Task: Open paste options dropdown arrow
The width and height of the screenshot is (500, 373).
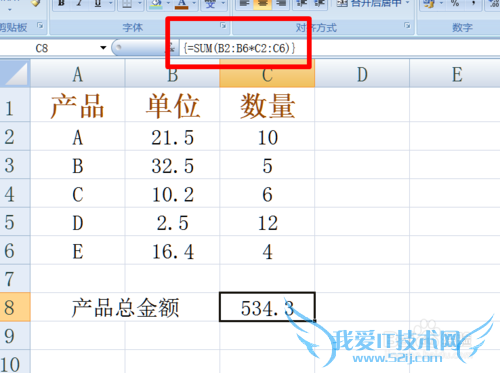Action: pyautogui.click(x=9, y=9)
